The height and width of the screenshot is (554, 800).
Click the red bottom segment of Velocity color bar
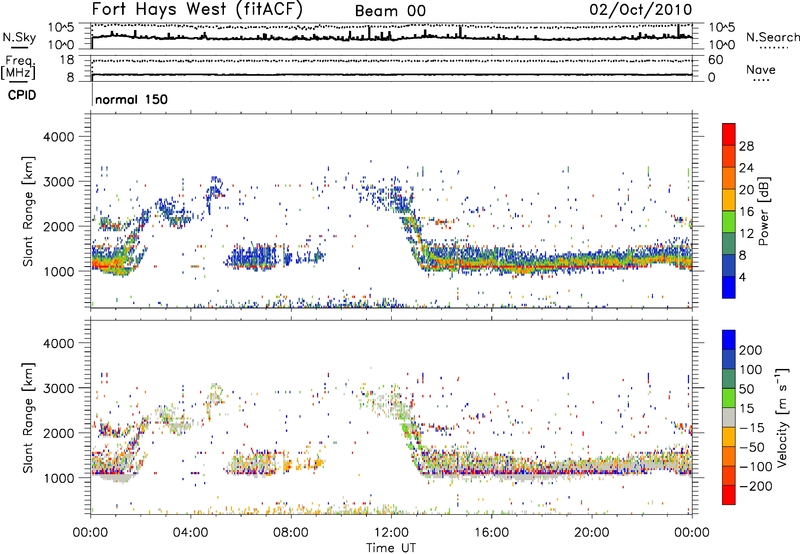(729, 495)
